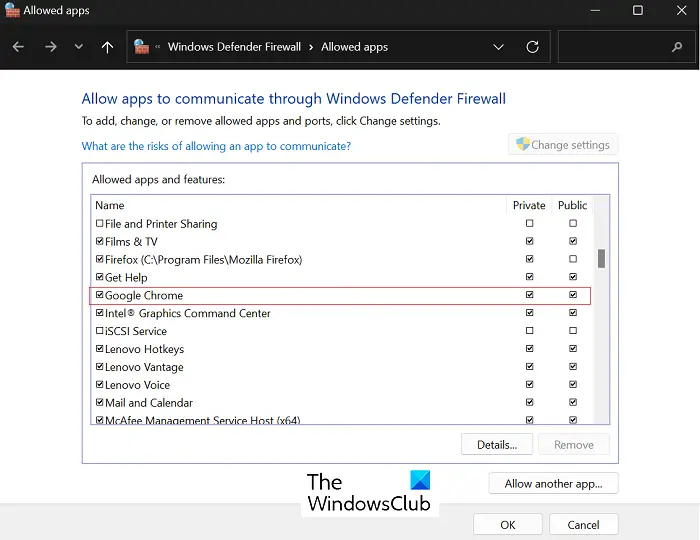Click the Public column header

click(573, 205)
